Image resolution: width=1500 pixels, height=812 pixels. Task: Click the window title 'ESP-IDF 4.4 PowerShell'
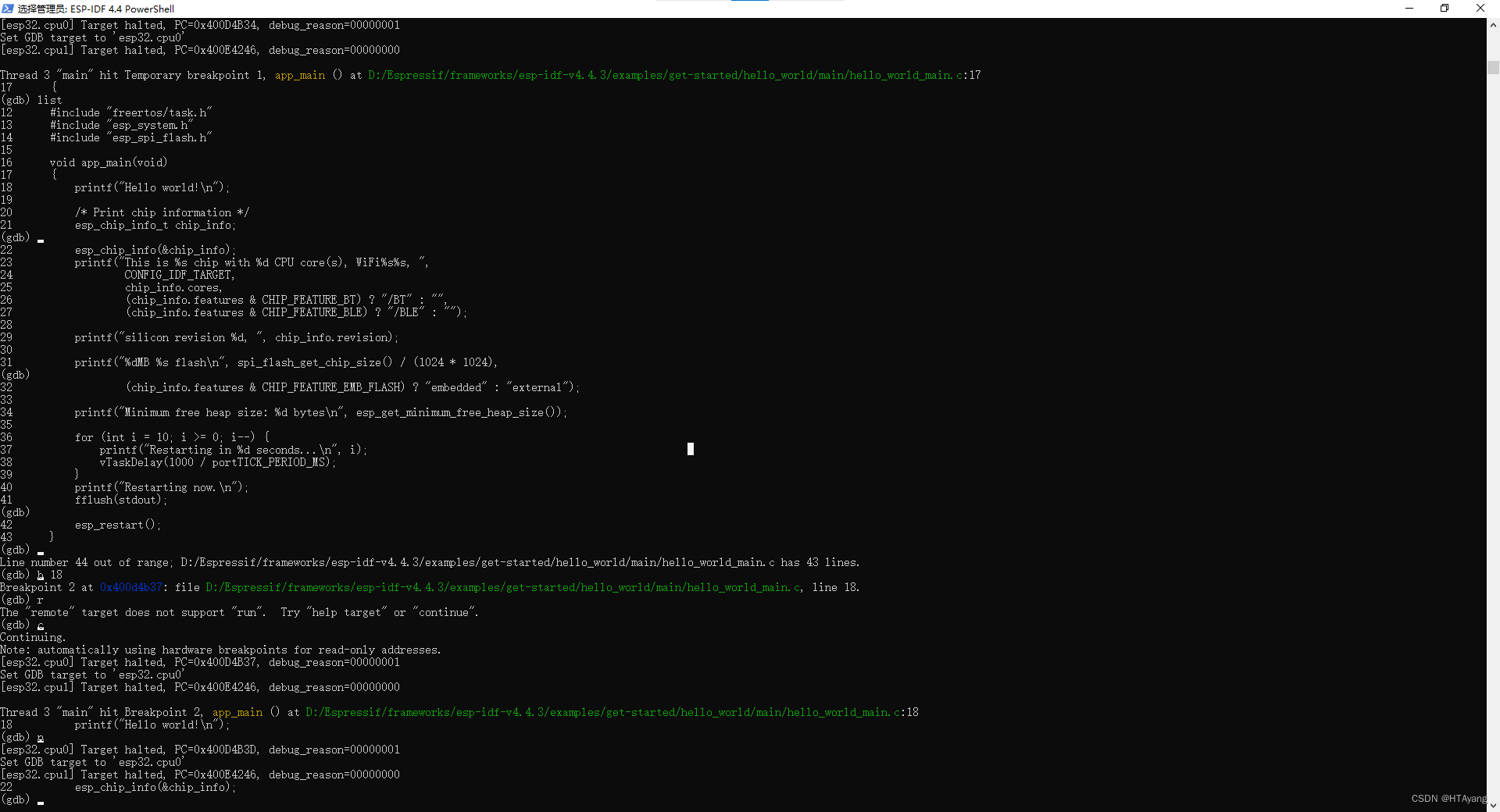122,9
